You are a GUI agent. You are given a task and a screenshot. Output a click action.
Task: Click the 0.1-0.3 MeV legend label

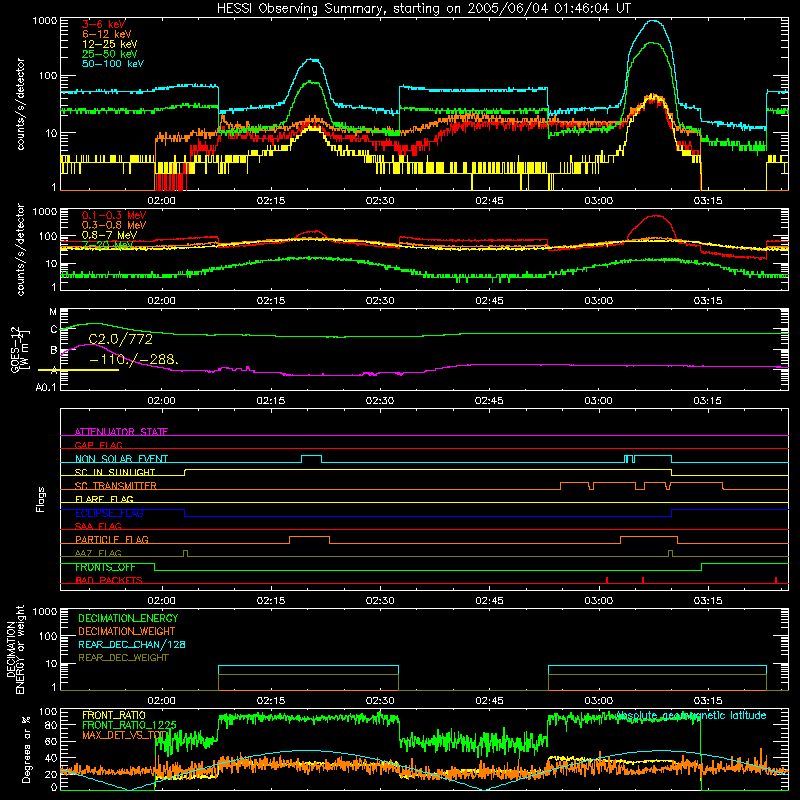114,215
